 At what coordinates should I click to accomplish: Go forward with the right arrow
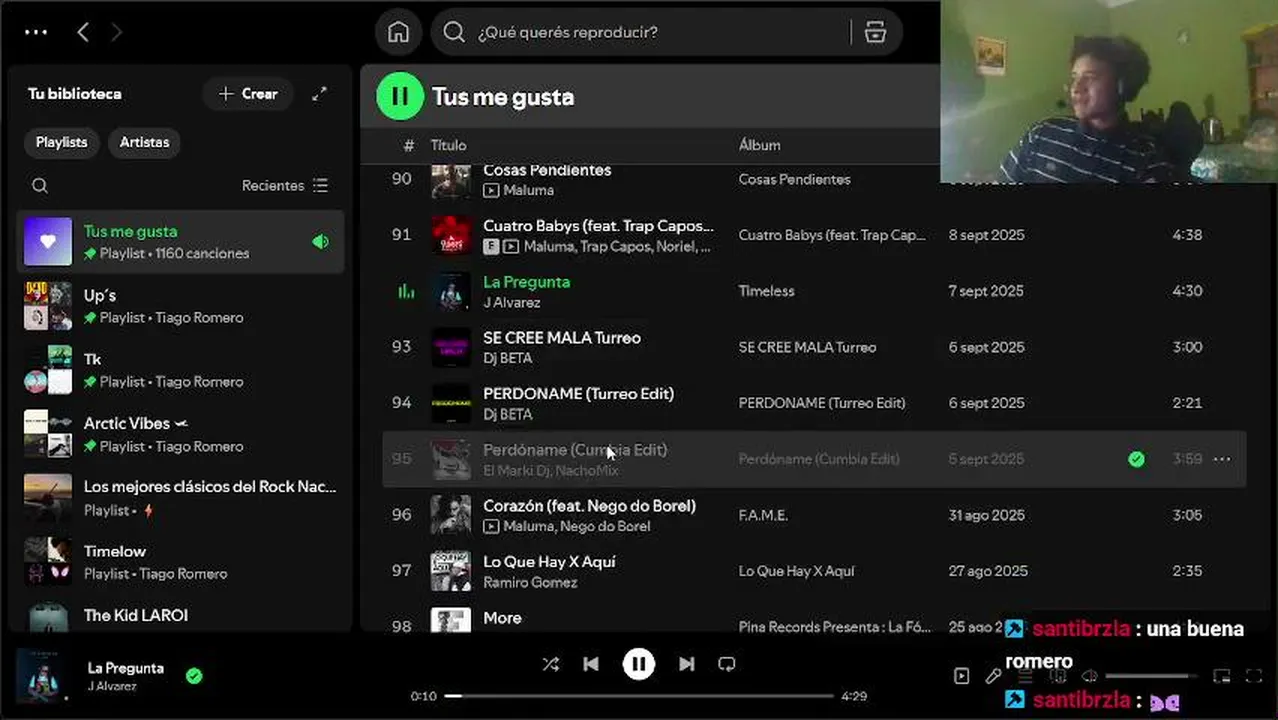coord(116,32)
